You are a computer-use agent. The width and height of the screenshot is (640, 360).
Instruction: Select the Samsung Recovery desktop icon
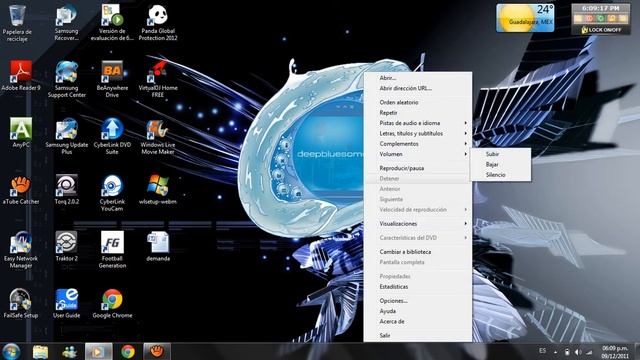tap(66, 23)
